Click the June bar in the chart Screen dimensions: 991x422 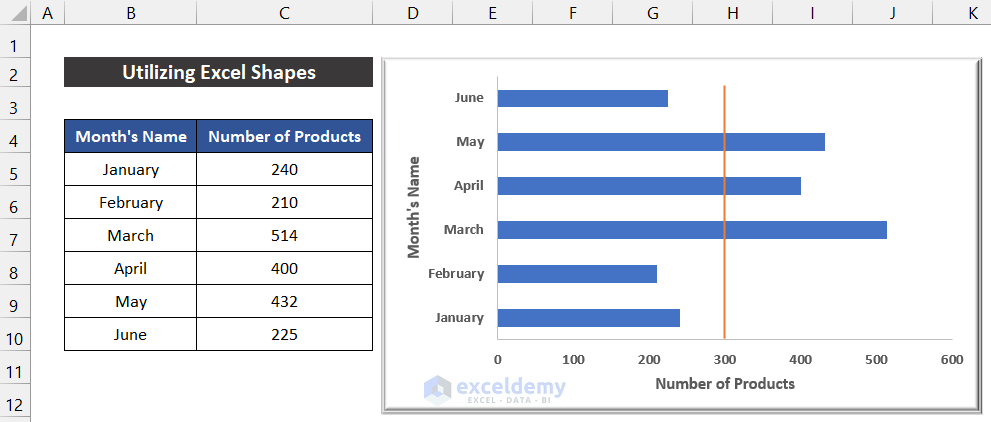(582, 98)
